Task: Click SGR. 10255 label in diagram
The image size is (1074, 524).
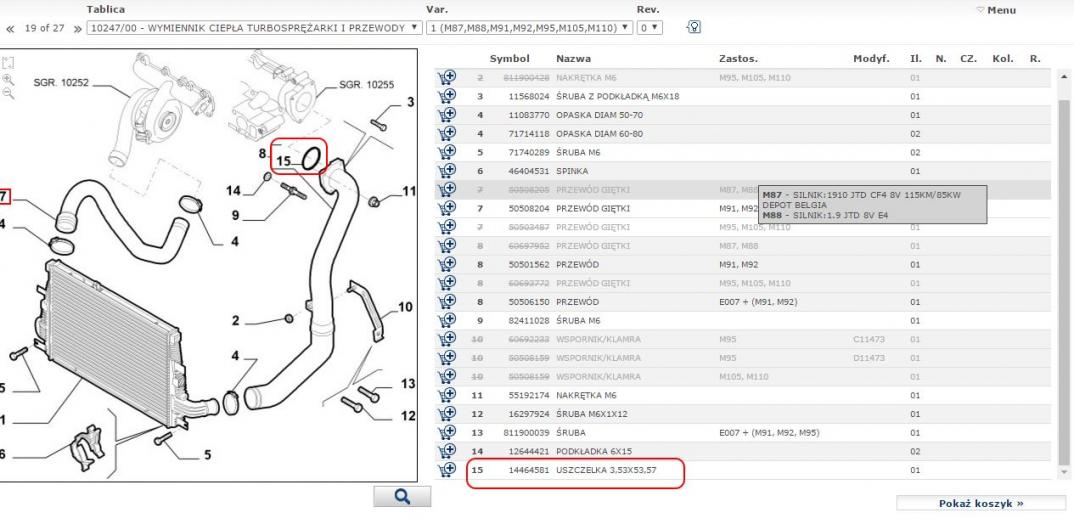Action: (x=366, y=85)
